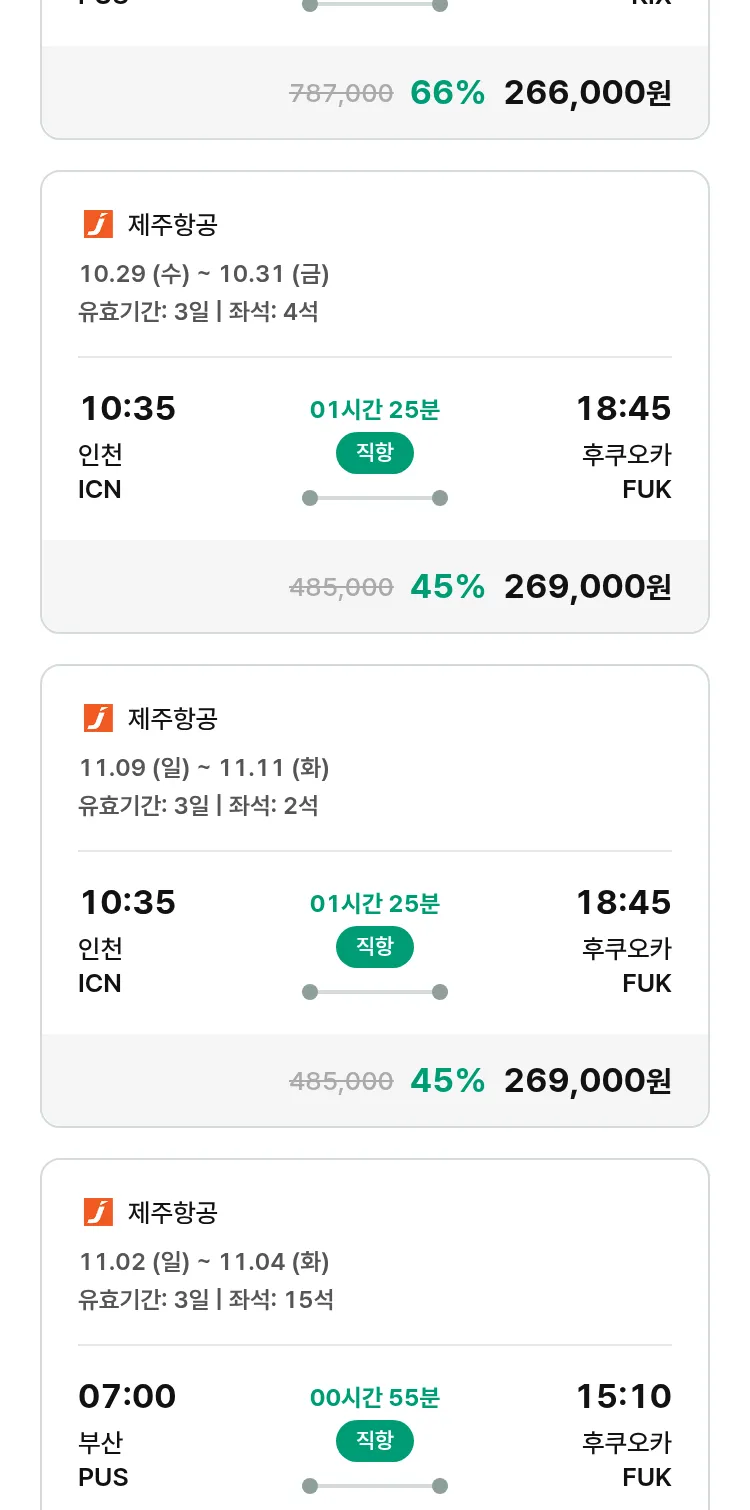
Task: Click the 66% discount label
Action: pos(447,93)
